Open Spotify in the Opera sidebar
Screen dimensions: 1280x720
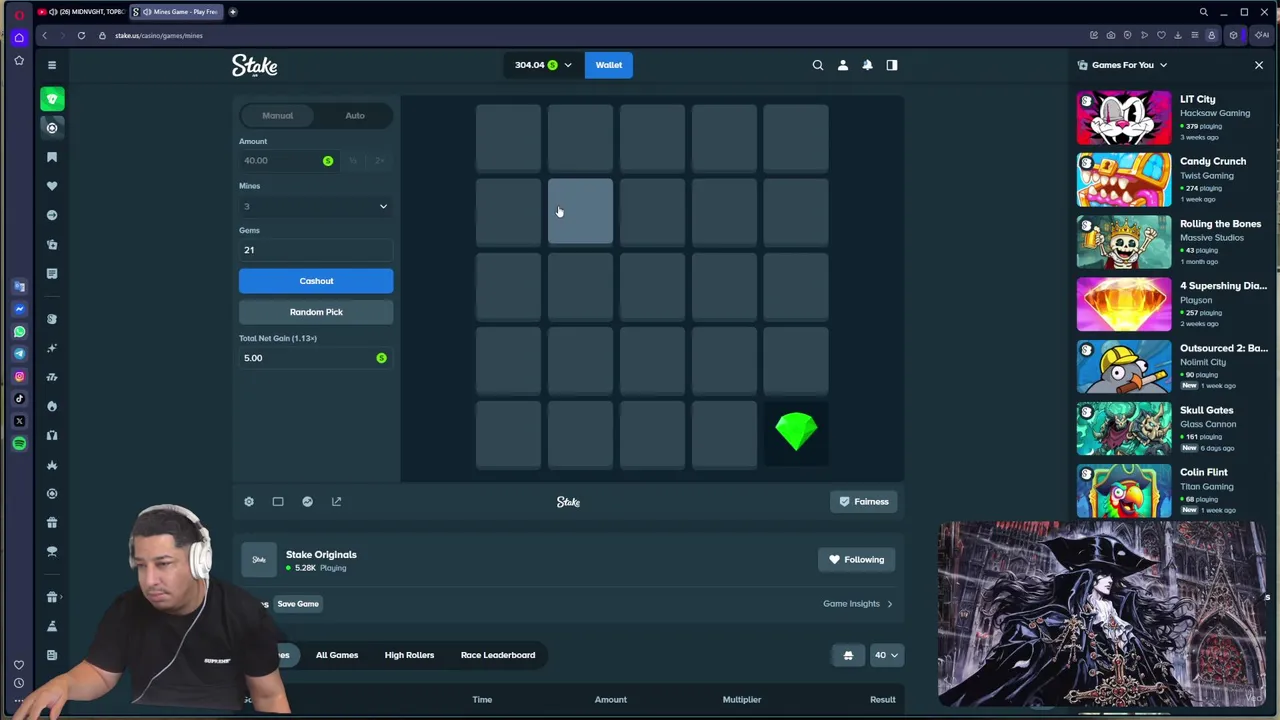tap(19, 443)
